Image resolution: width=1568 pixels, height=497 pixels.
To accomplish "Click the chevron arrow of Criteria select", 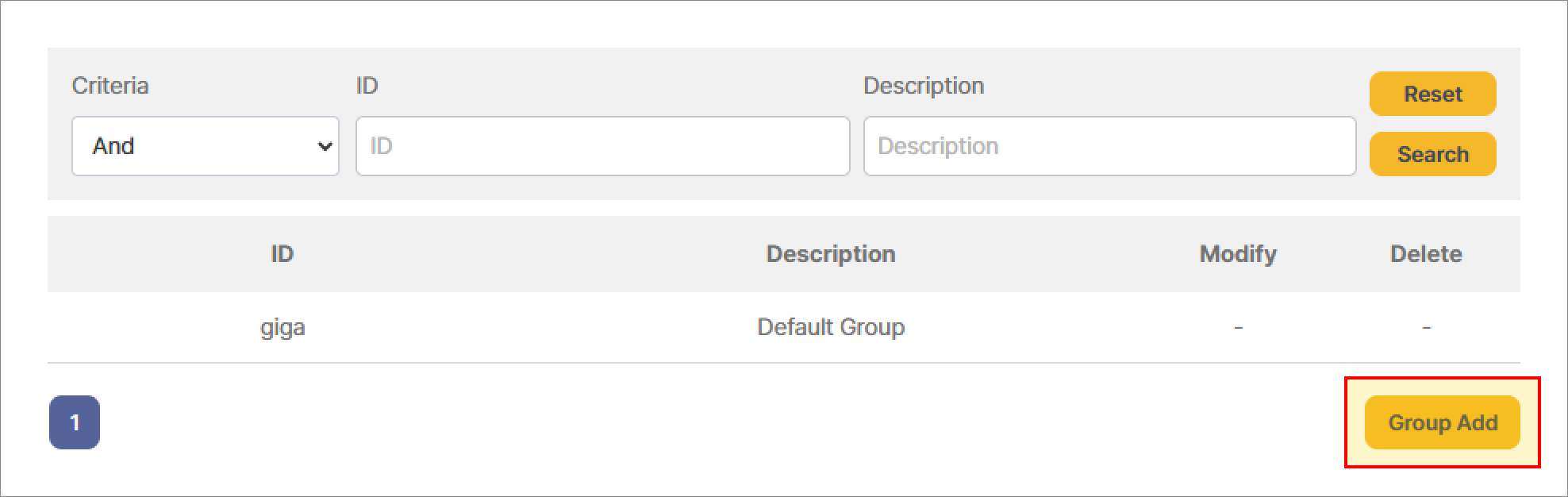I will pos(324,146).
